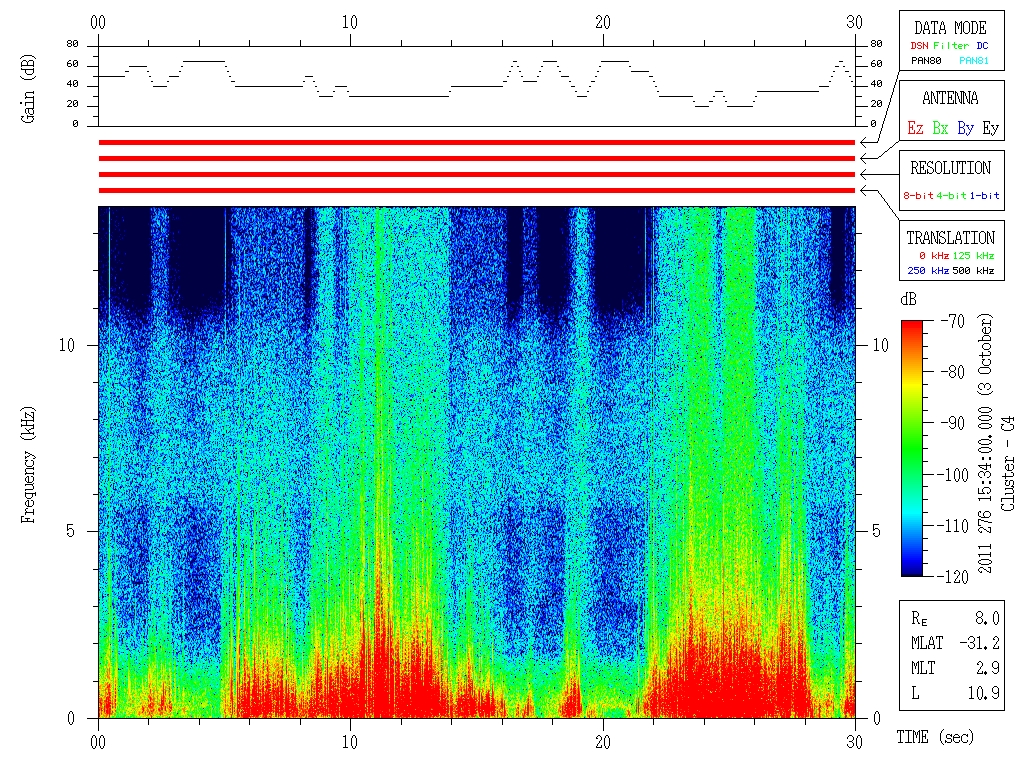The width and height of the screenshot is (1024, 768).
Task: Select the red 0 kHz translation label
Action: [x=934, y=255]
